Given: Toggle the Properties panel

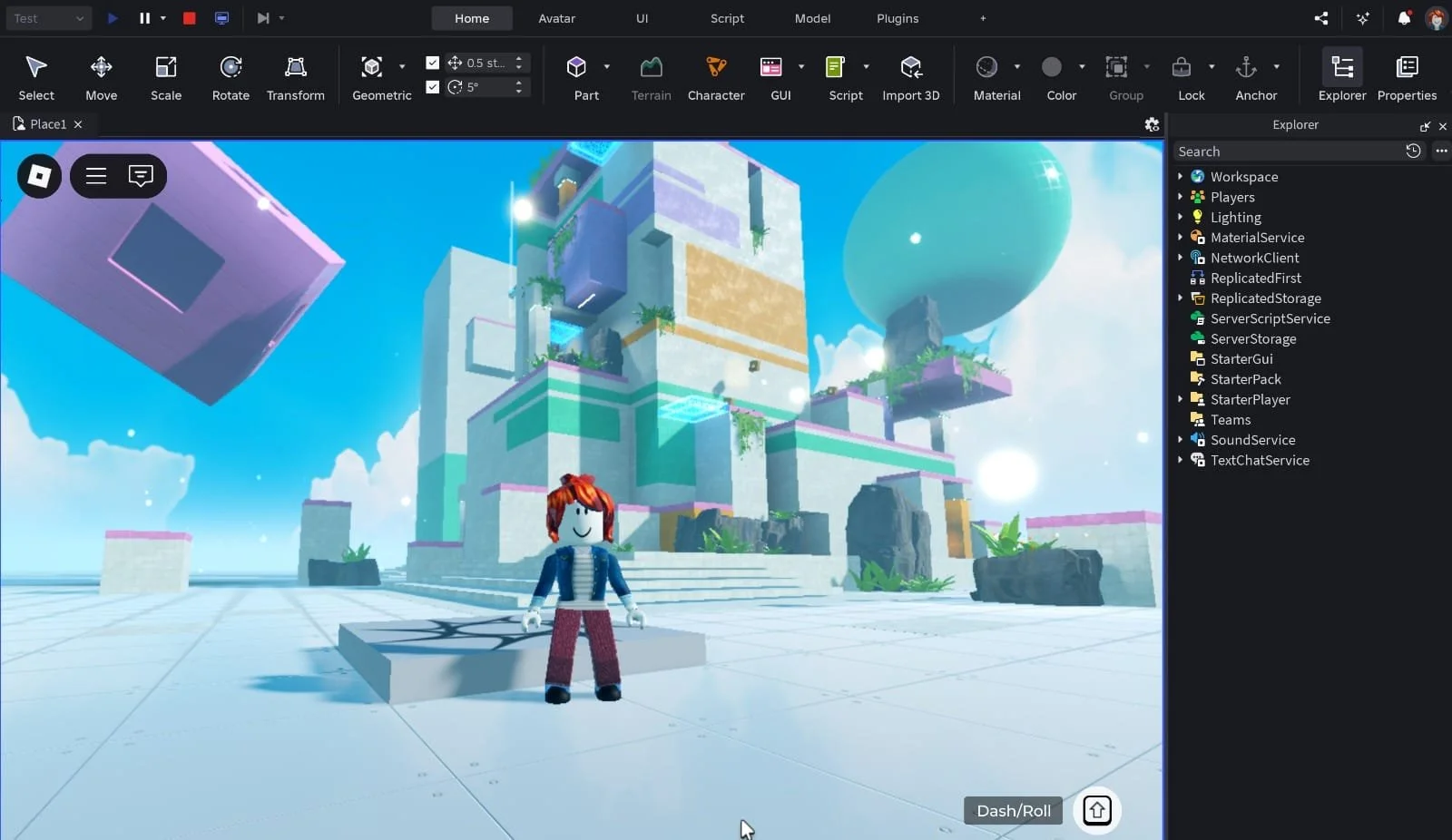Looking at the screenshot, I should (x=1407, y=78).
